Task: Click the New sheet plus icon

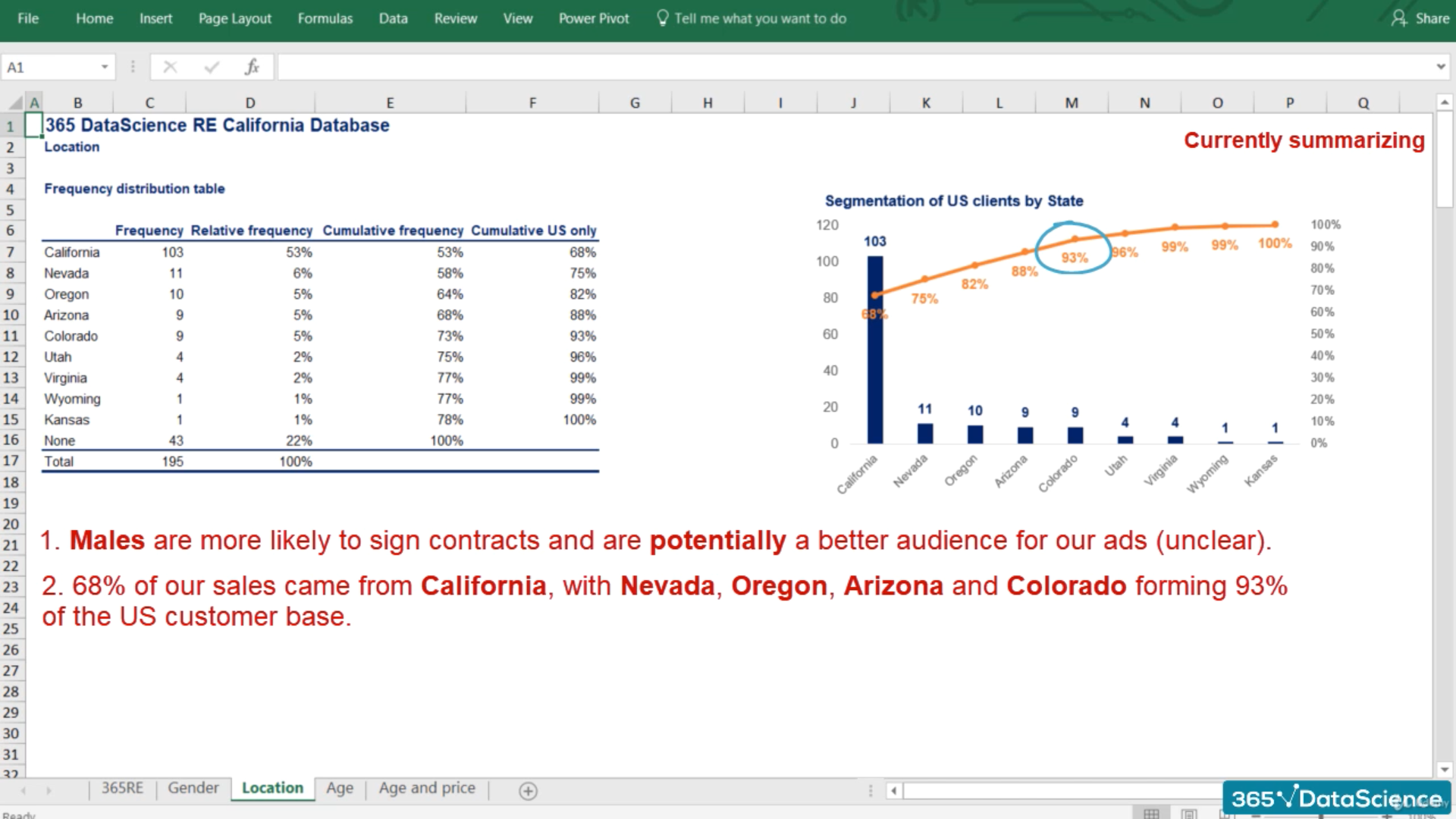Action: pos(528,791)
